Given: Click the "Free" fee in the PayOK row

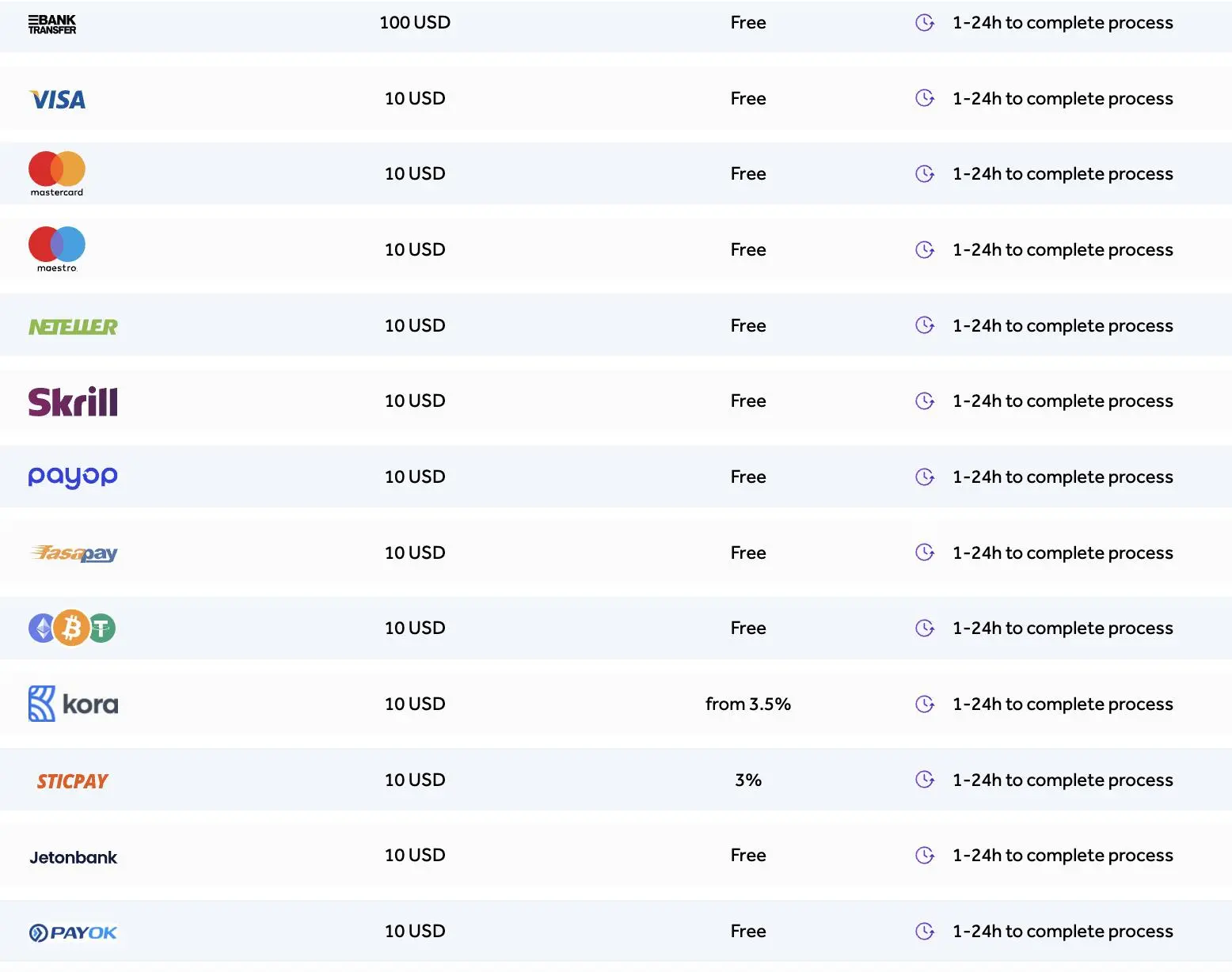Looking at the screenshot, I should pos(748,931).
